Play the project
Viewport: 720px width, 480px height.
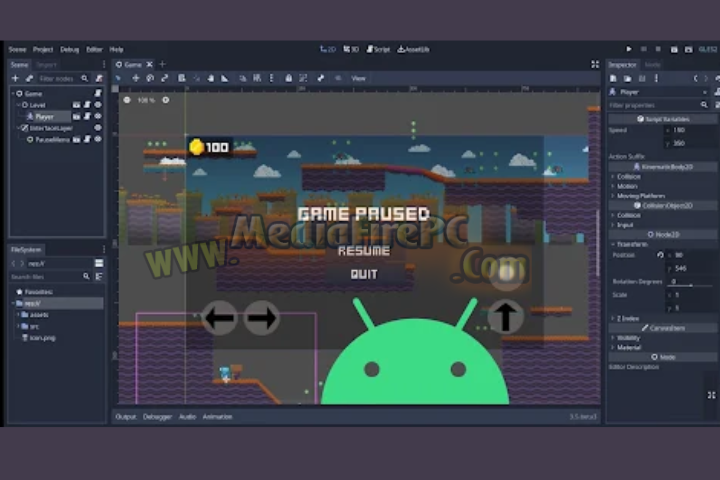tap(629, 49)
